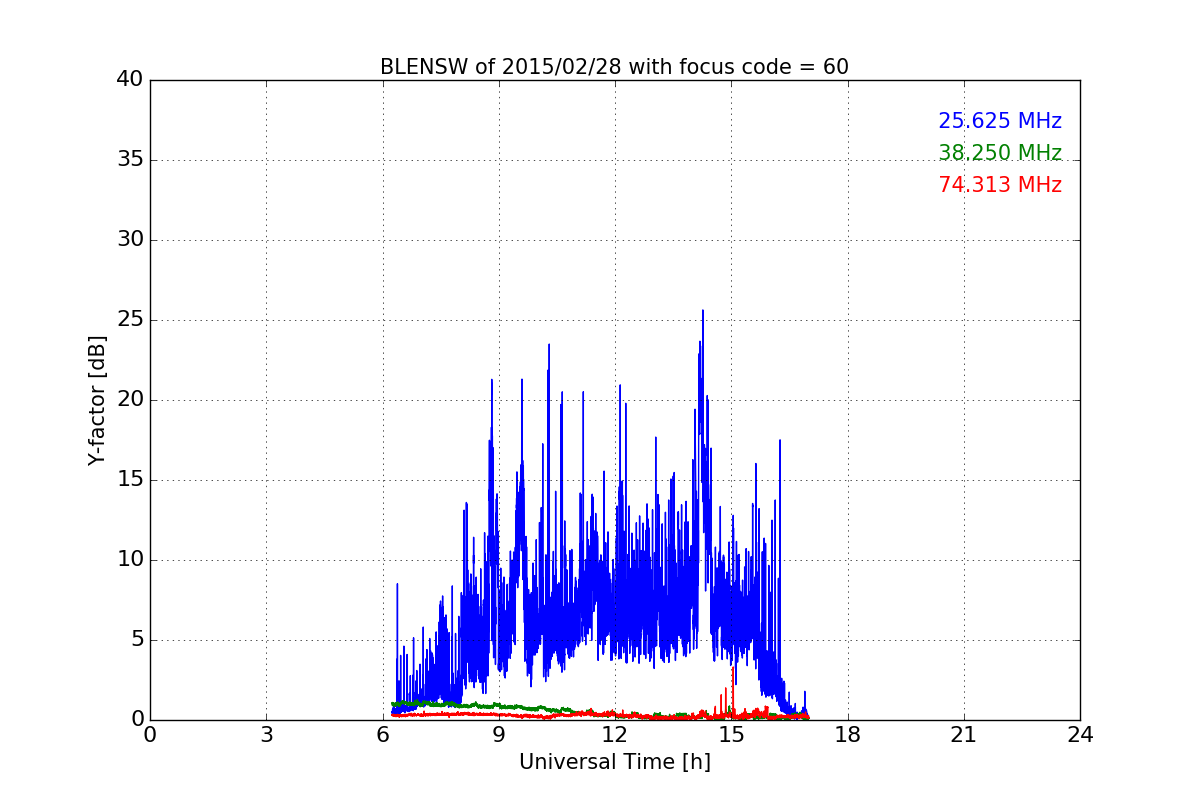Click the y-axis tick label 25
Screen dimensions: 1200x800
130,320
